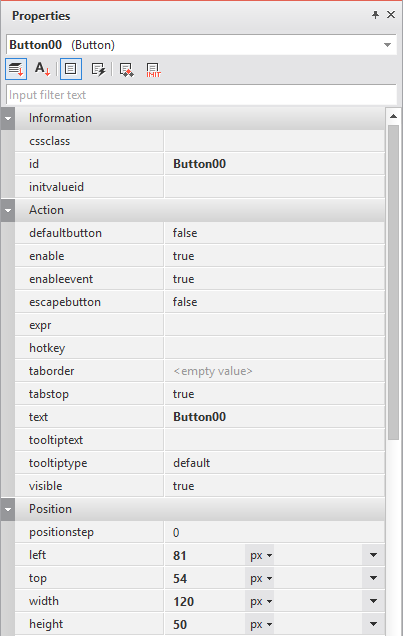This screenshot has width=403, height=636.
Task: Open the events list icon
Action: coord(98,69)
